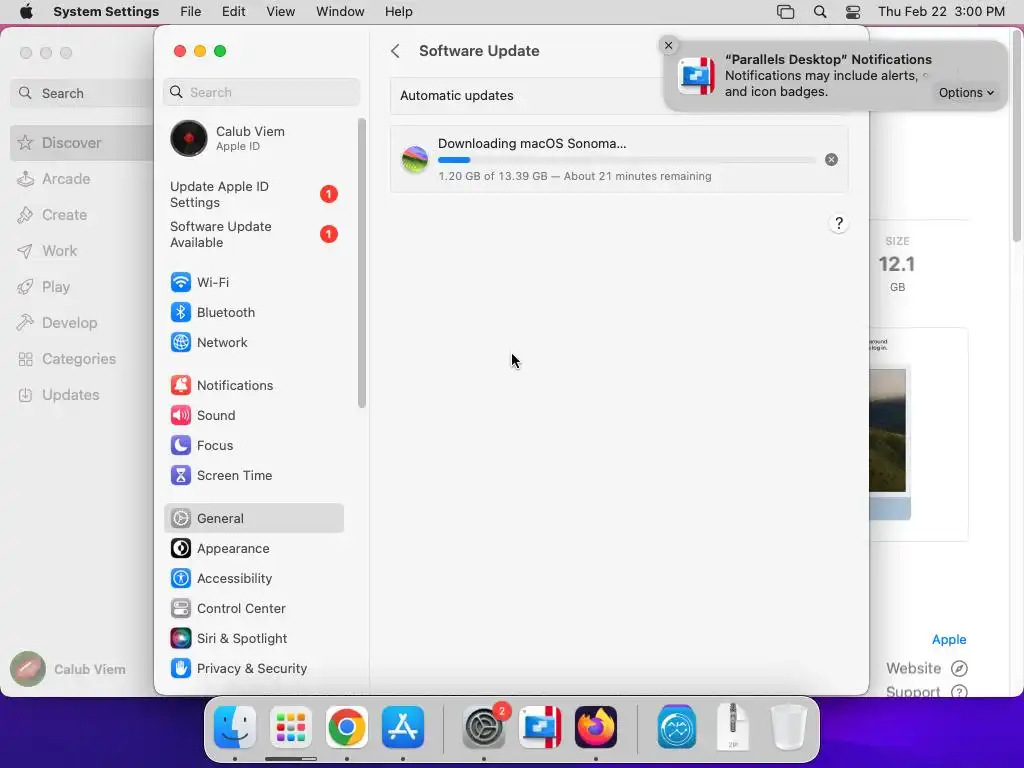Select Play in App Store sidebar

coord(82,287)
